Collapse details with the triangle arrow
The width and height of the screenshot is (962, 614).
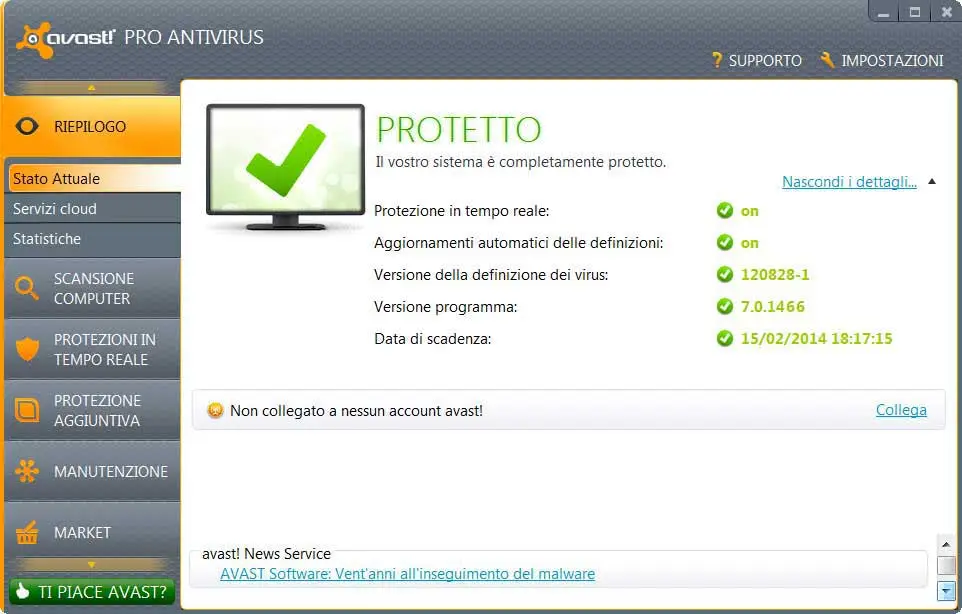click(932, 182)
